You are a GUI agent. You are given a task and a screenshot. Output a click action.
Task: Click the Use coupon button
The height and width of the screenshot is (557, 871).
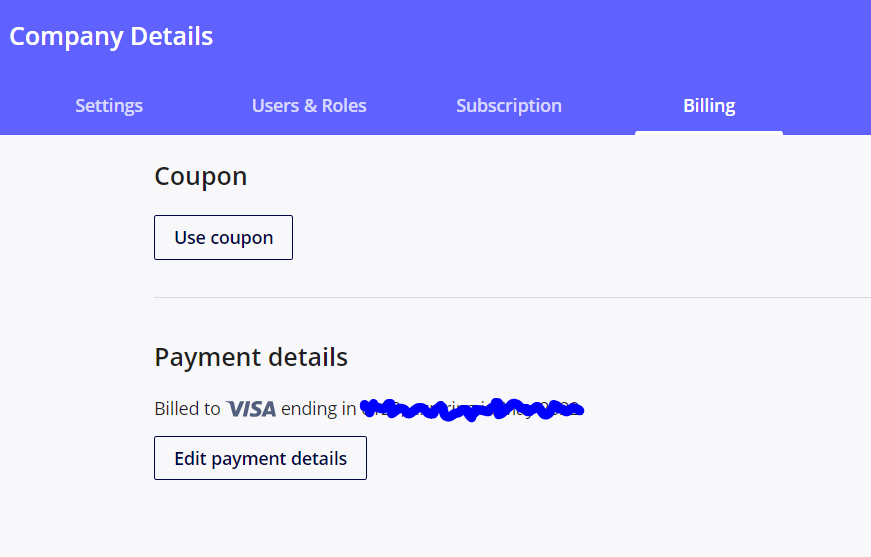[223, 238]
